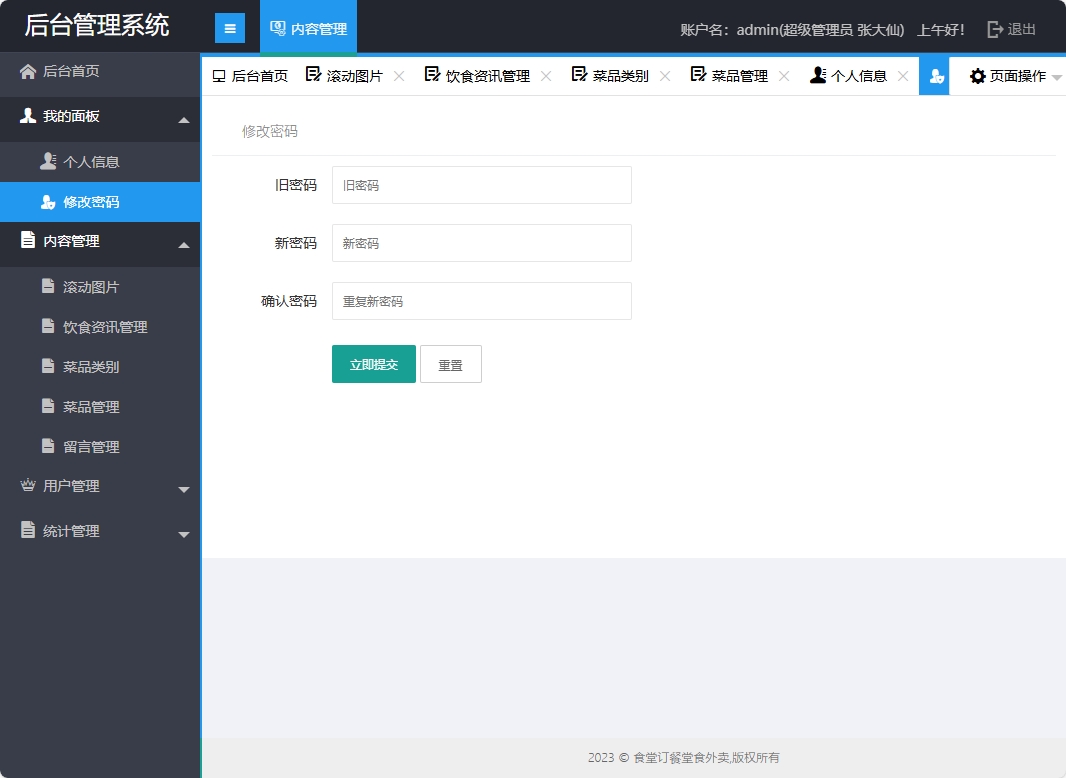The width and height of the screenshot is (1066, 778).
Task: Click the 内容管理 top navigation item
Action: click(x=308, y=28)
